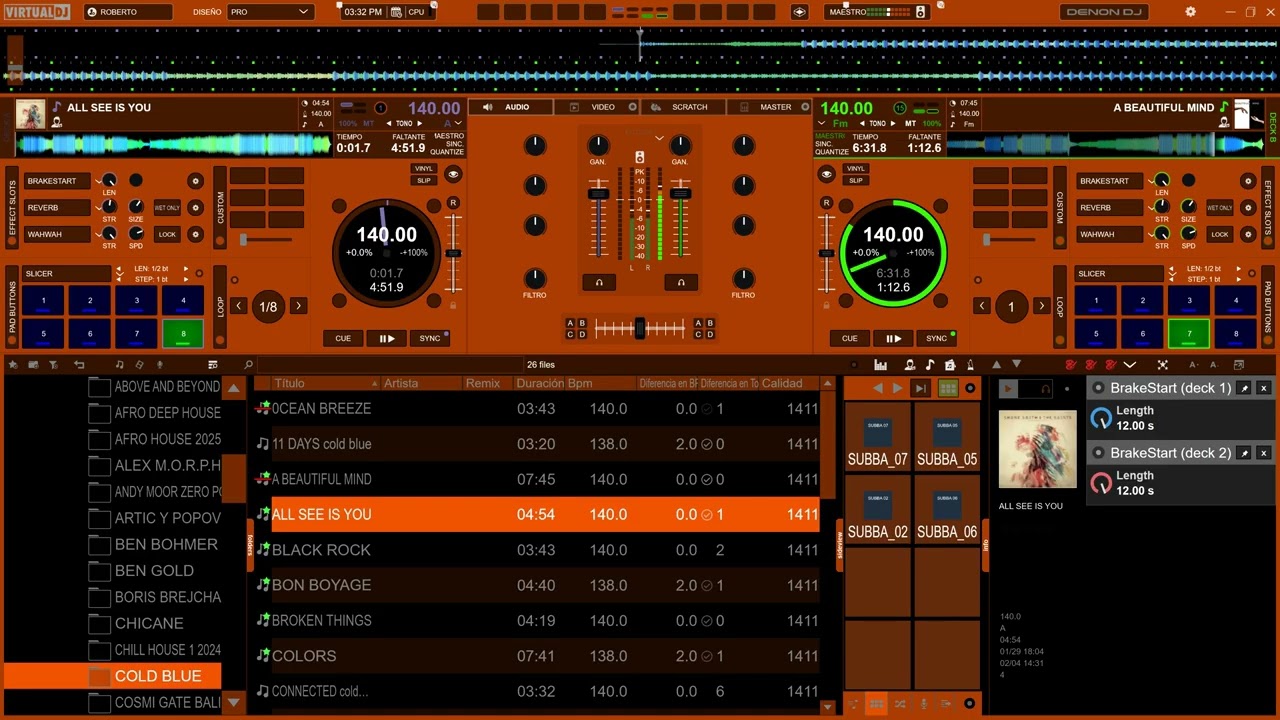Click the CUE button on the left deck
1280x720 pixels.
(343, 338)
